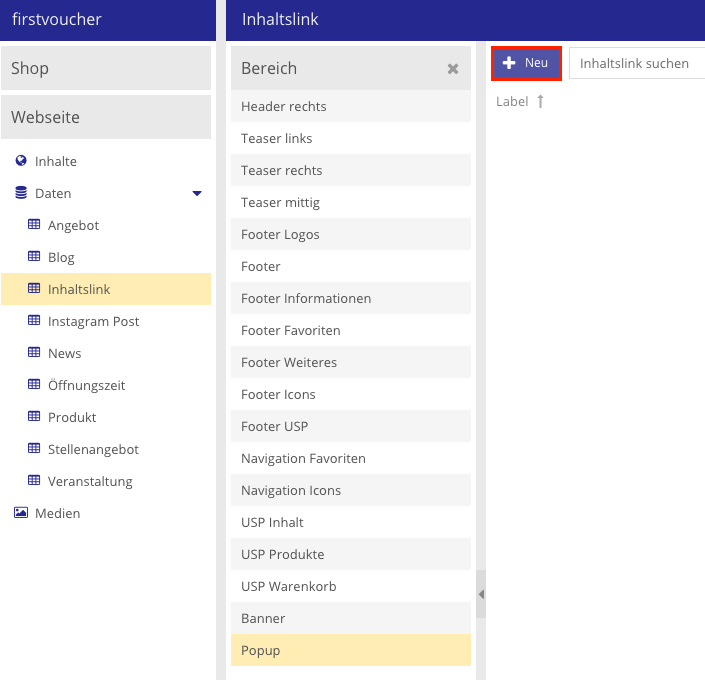This screenshot has height=680, width=705.
Task: Click the table icon next to Veranstaltung
Action: tap(34, 480)
